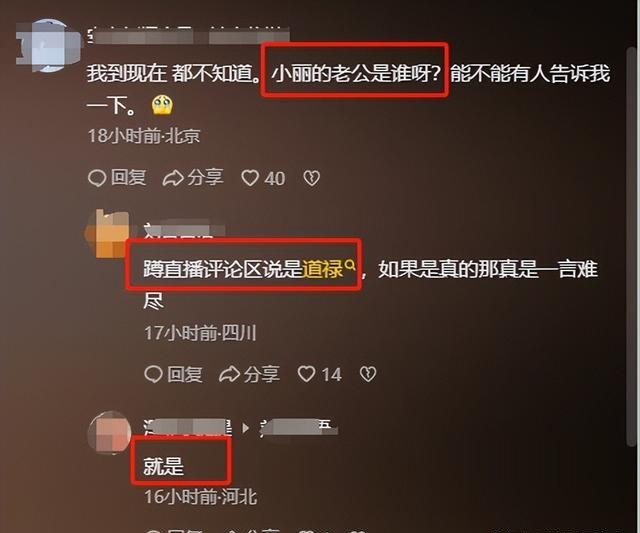This screenshot has width=640, height=533.
Task: Like the Beijing comment with 40 likes
Action: point(250,178)
